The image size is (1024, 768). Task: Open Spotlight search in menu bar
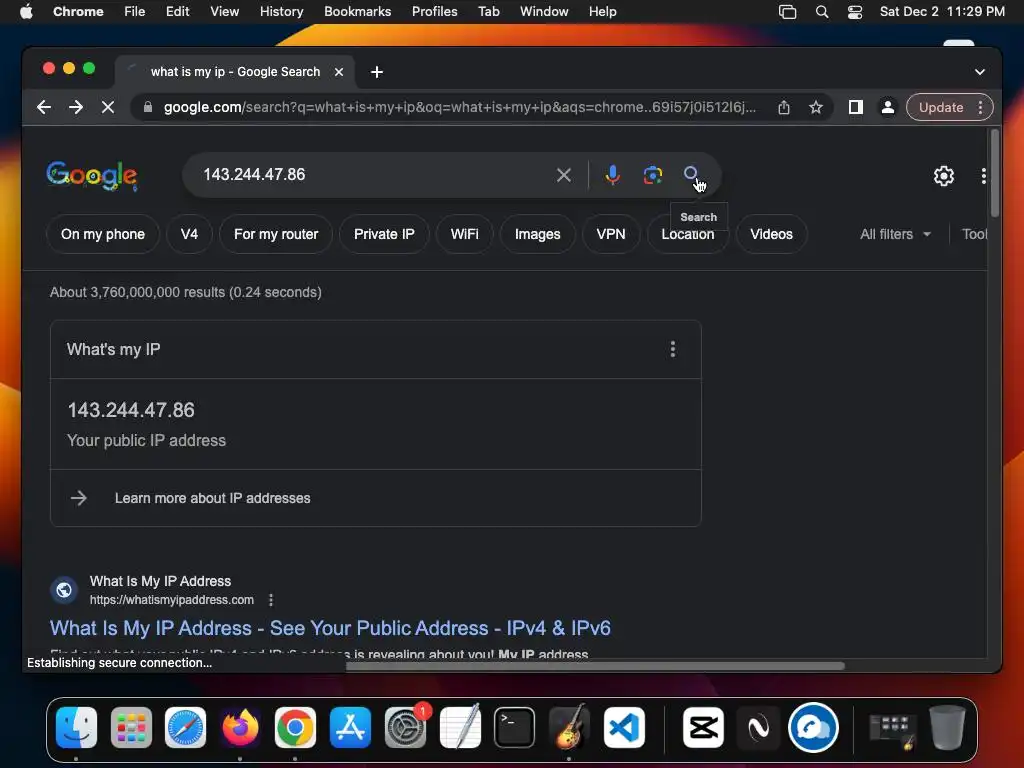click(822, 12)
